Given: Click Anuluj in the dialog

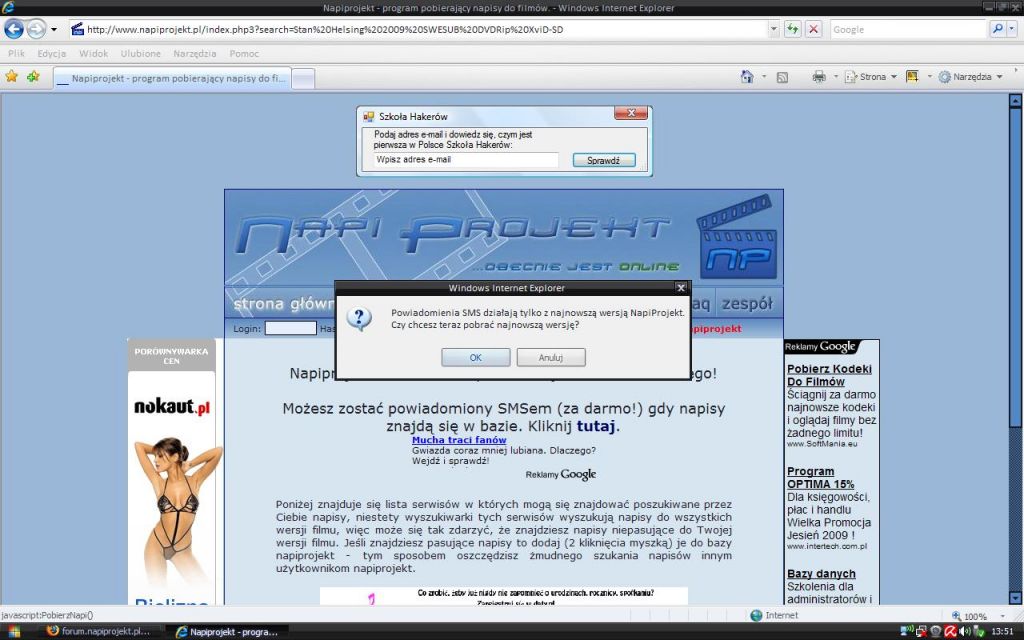Looking at the screenshot, I should point(551,357).
